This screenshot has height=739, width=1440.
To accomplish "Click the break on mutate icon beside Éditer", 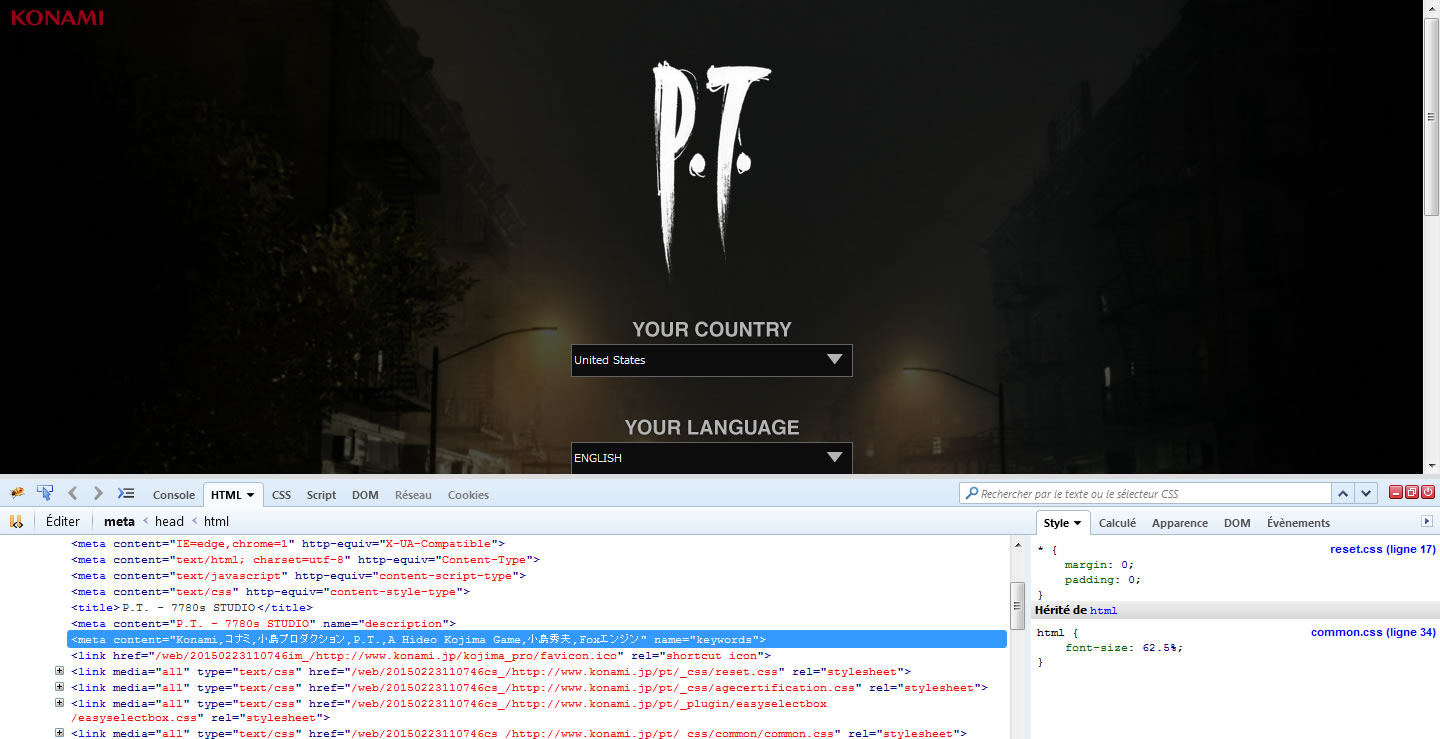I will point(16,521).
